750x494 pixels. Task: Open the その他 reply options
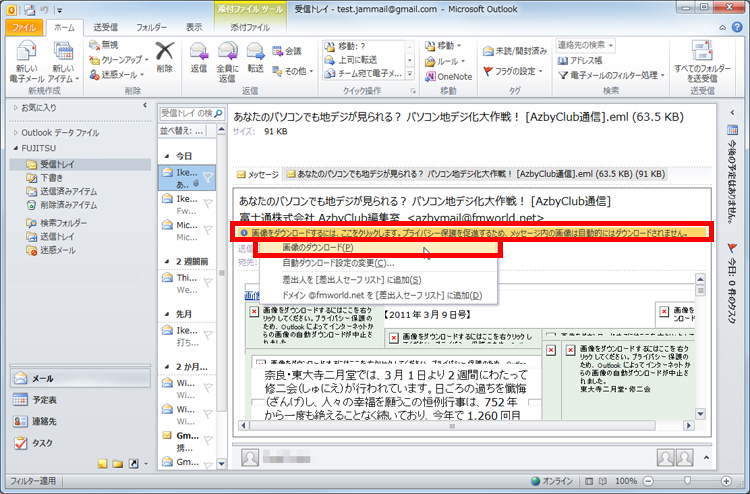coord(292,71)
